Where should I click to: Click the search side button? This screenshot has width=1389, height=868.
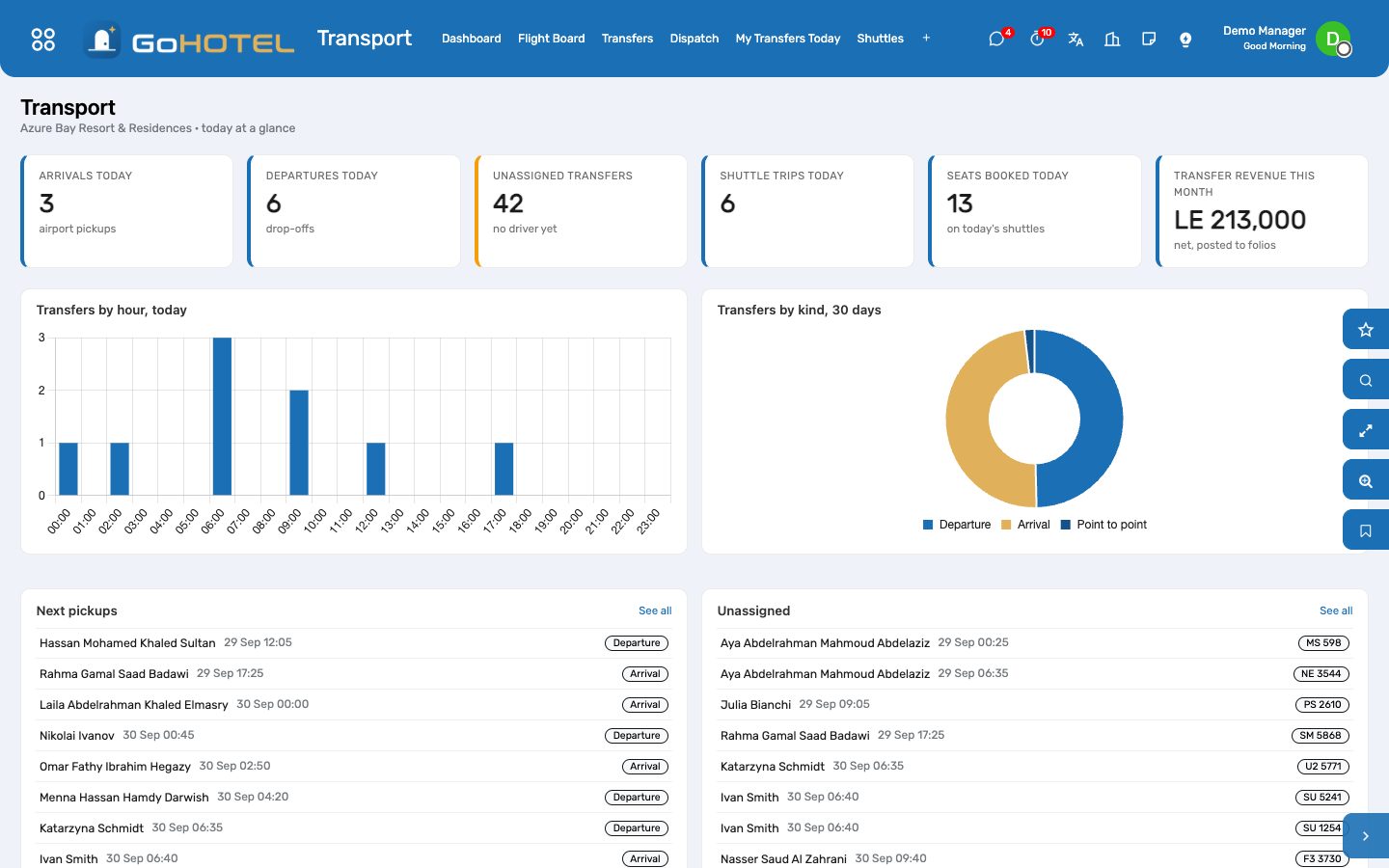tap(1366, 380)
